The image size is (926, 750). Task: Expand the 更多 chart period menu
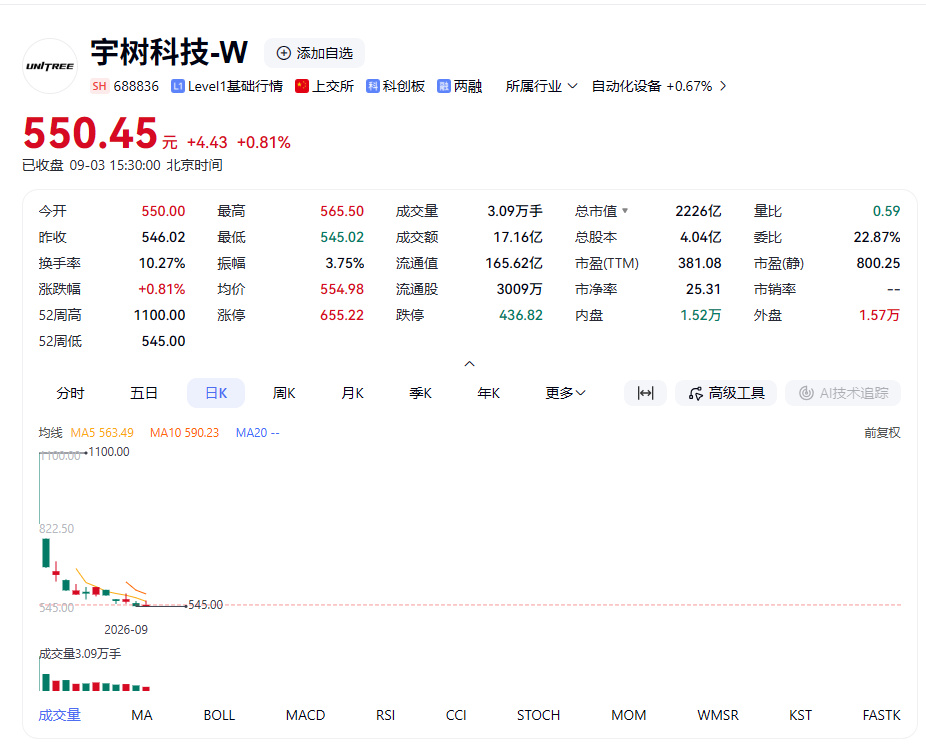click(x=565, y=393)
